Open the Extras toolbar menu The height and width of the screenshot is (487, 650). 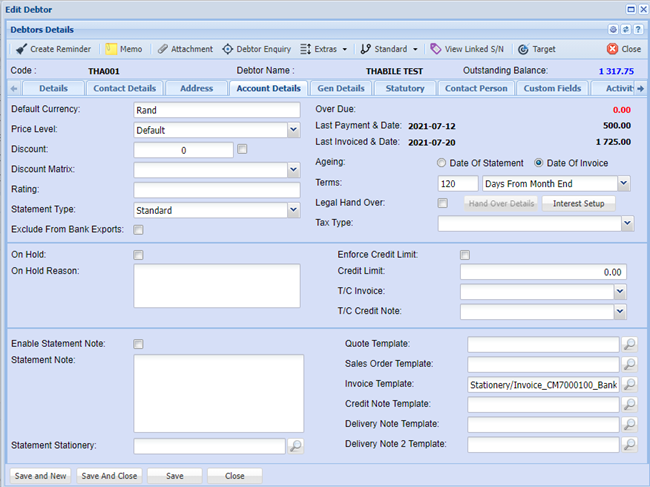[324, 48]
